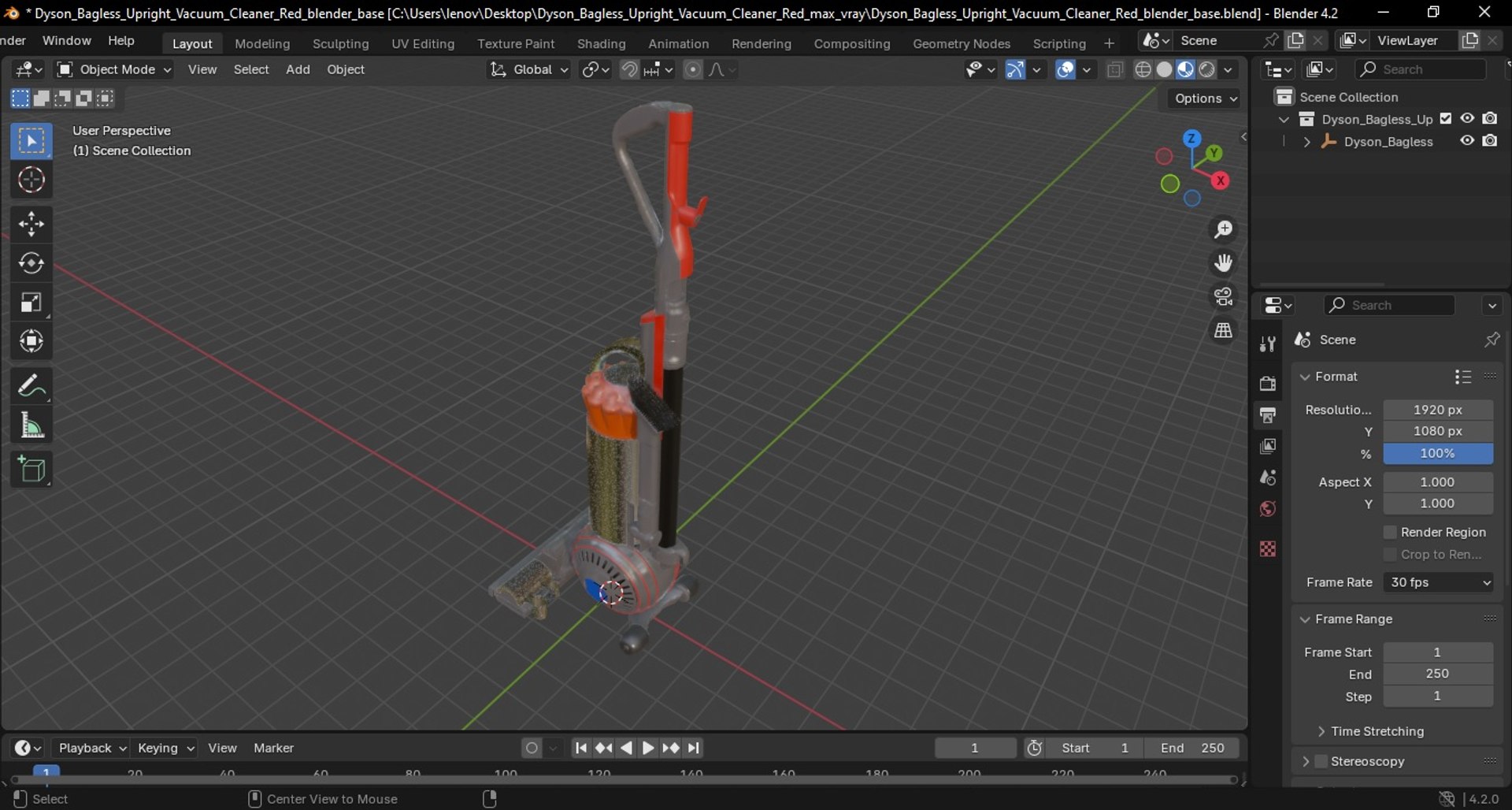Toggle proportional editing in header

point(692,69)
